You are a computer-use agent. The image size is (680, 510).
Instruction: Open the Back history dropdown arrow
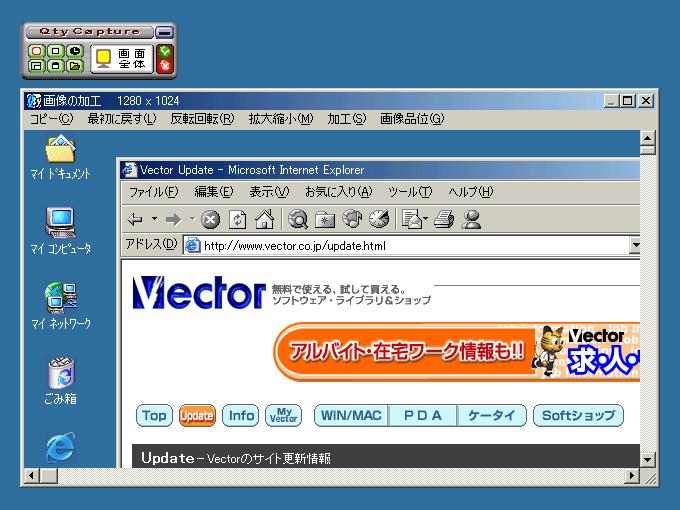[154, 219]
